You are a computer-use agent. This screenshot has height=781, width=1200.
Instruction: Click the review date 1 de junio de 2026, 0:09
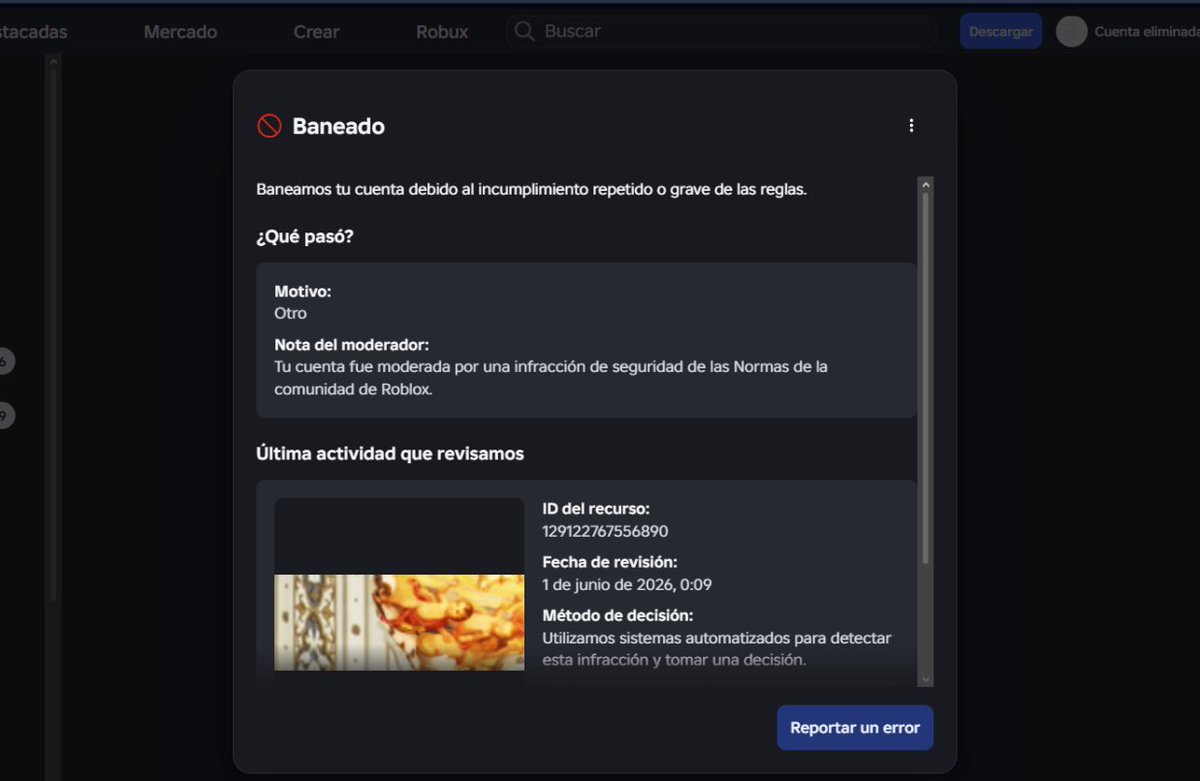click(627, 584)
